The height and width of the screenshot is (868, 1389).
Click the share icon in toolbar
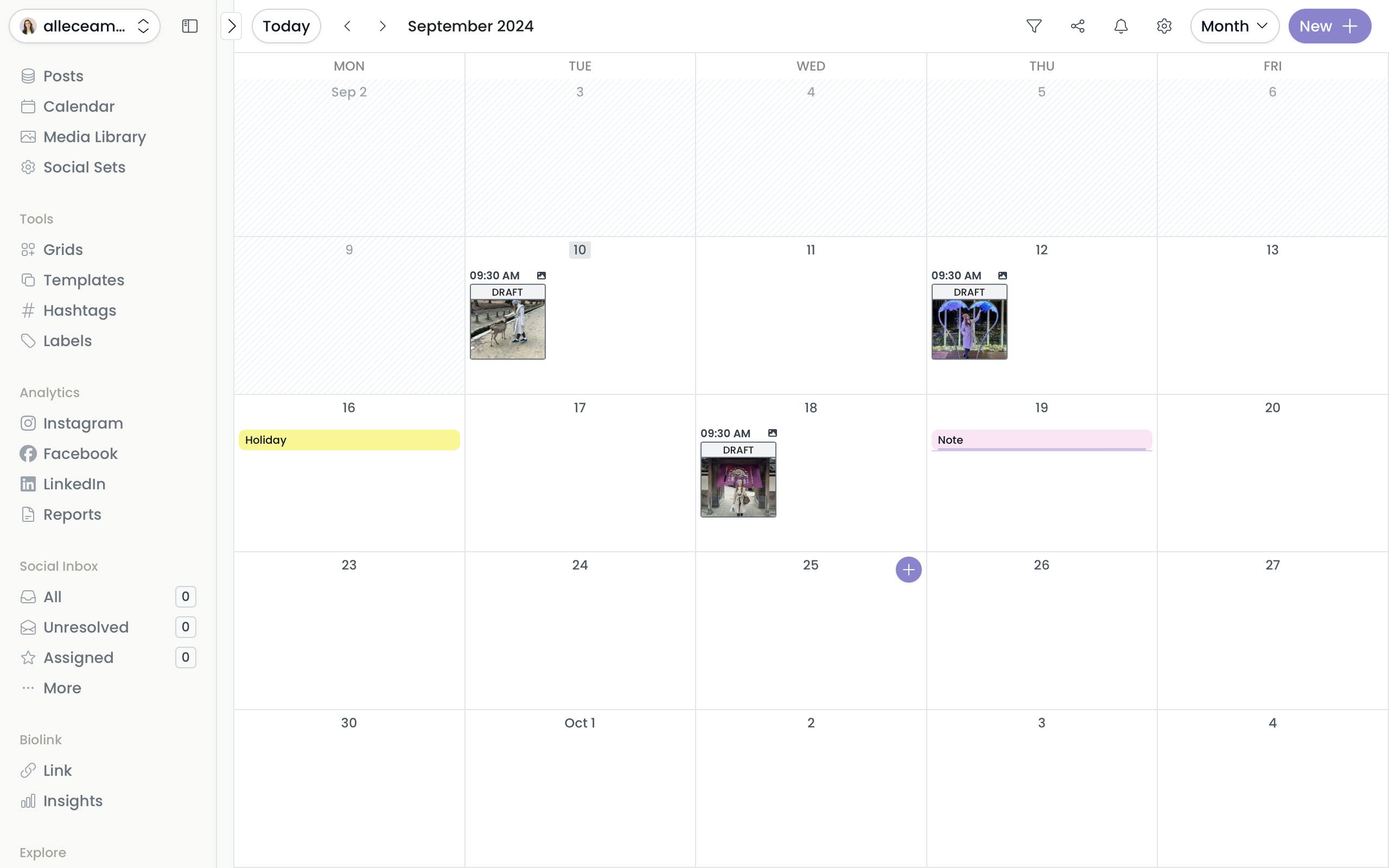click(1077, 25)
